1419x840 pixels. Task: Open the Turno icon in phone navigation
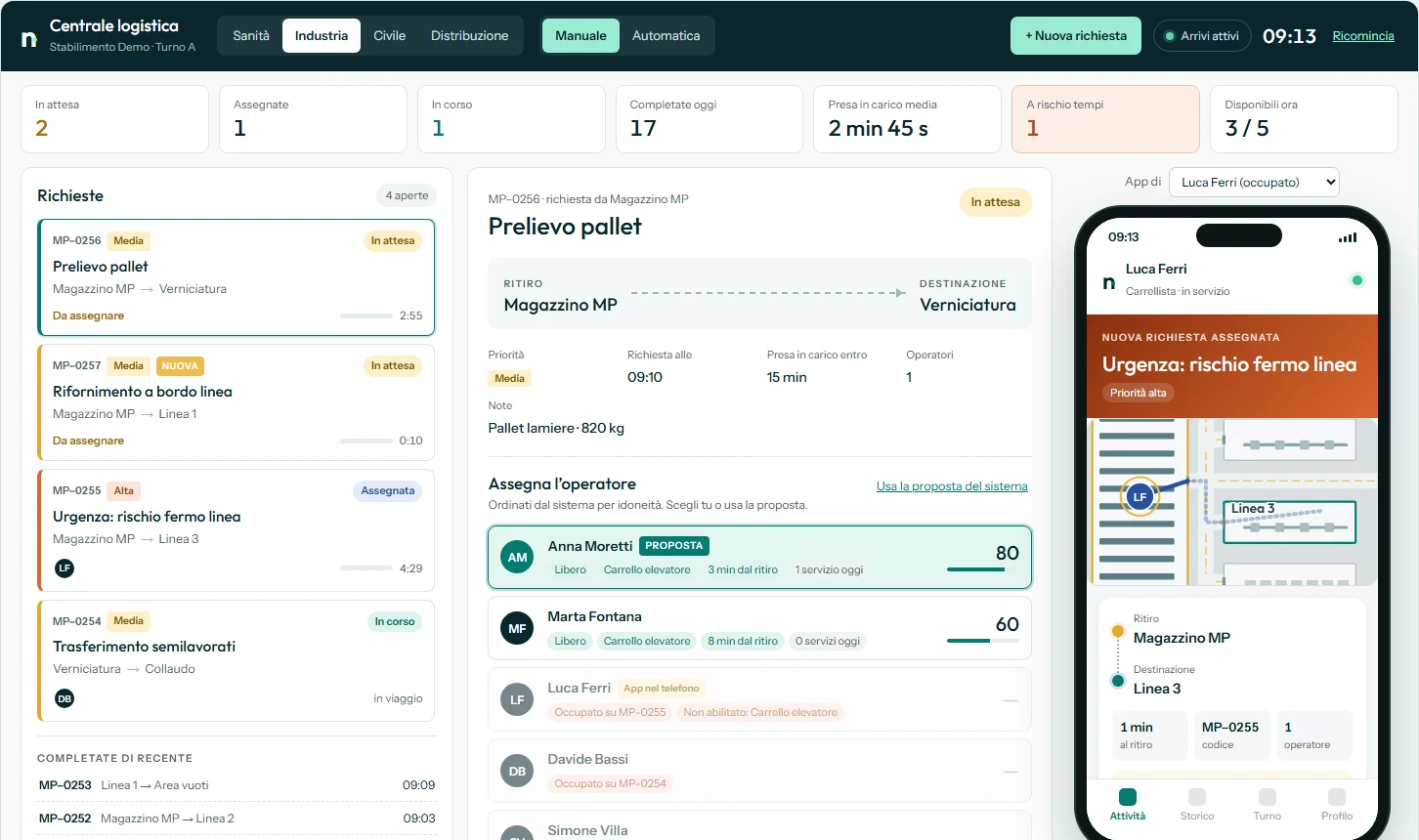[x=1268, y=796]
